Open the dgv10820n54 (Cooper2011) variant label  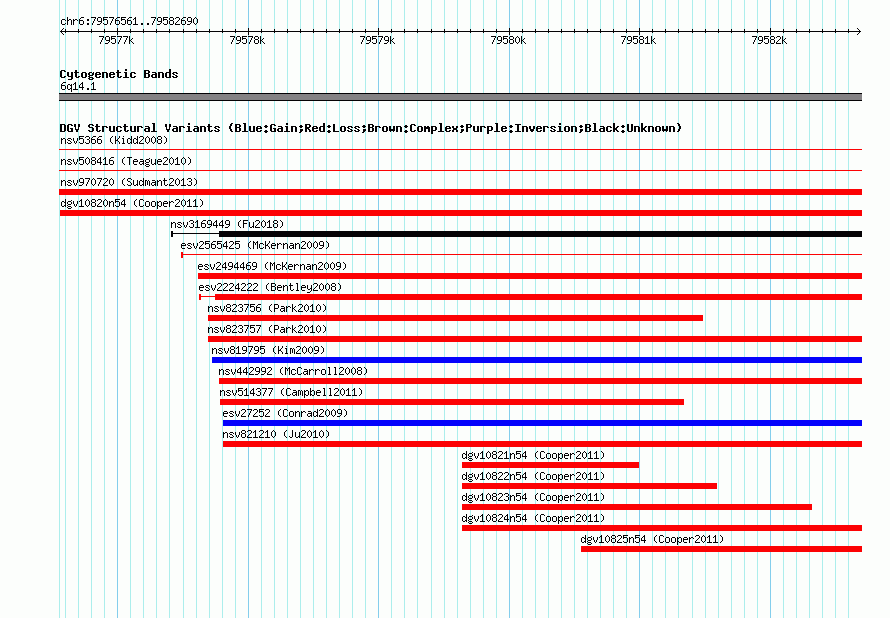tap(132, 203)
